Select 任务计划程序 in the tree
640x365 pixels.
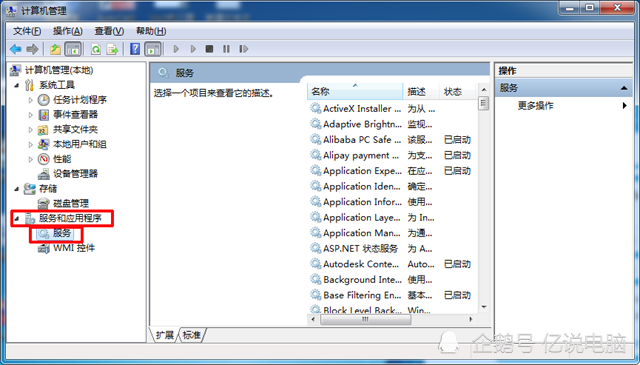click(x=80, y=100)
